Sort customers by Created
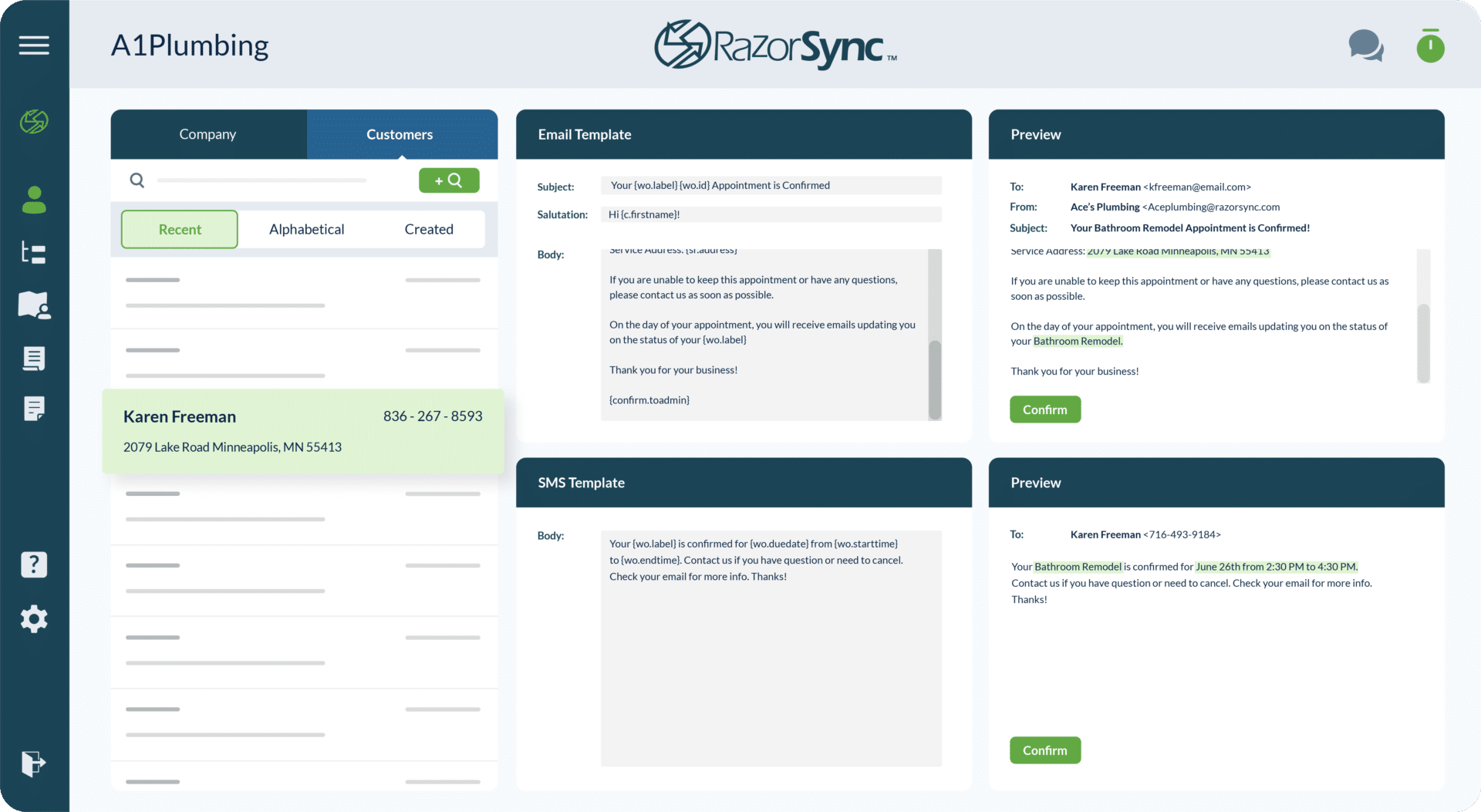 pyautogui.click(x=429, y=229)
